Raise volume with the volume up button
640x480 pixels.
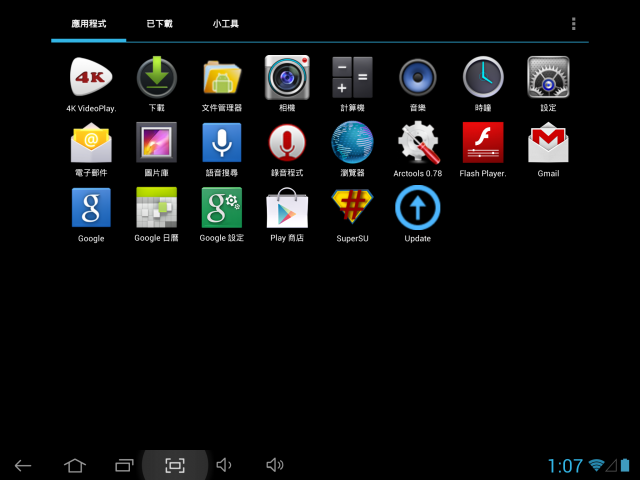[275, 465]
